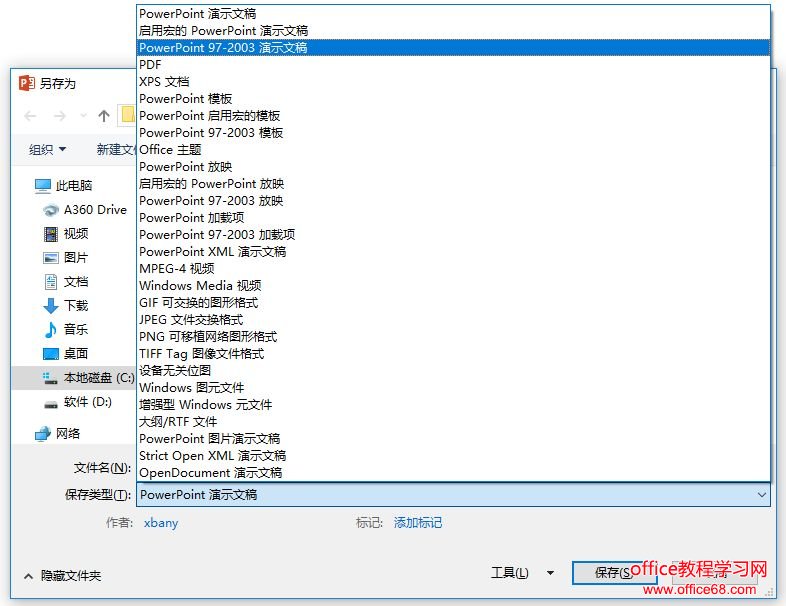Click the 下载 download arrow icon

coord(51,306)
